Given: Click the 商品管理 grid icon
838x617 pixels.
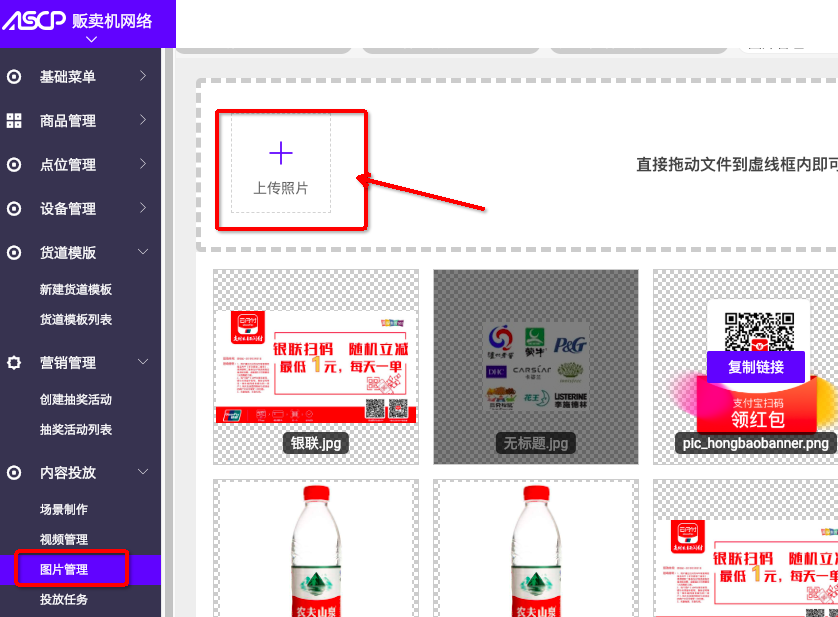Looking at the screenshot, I should coord(14,121).
